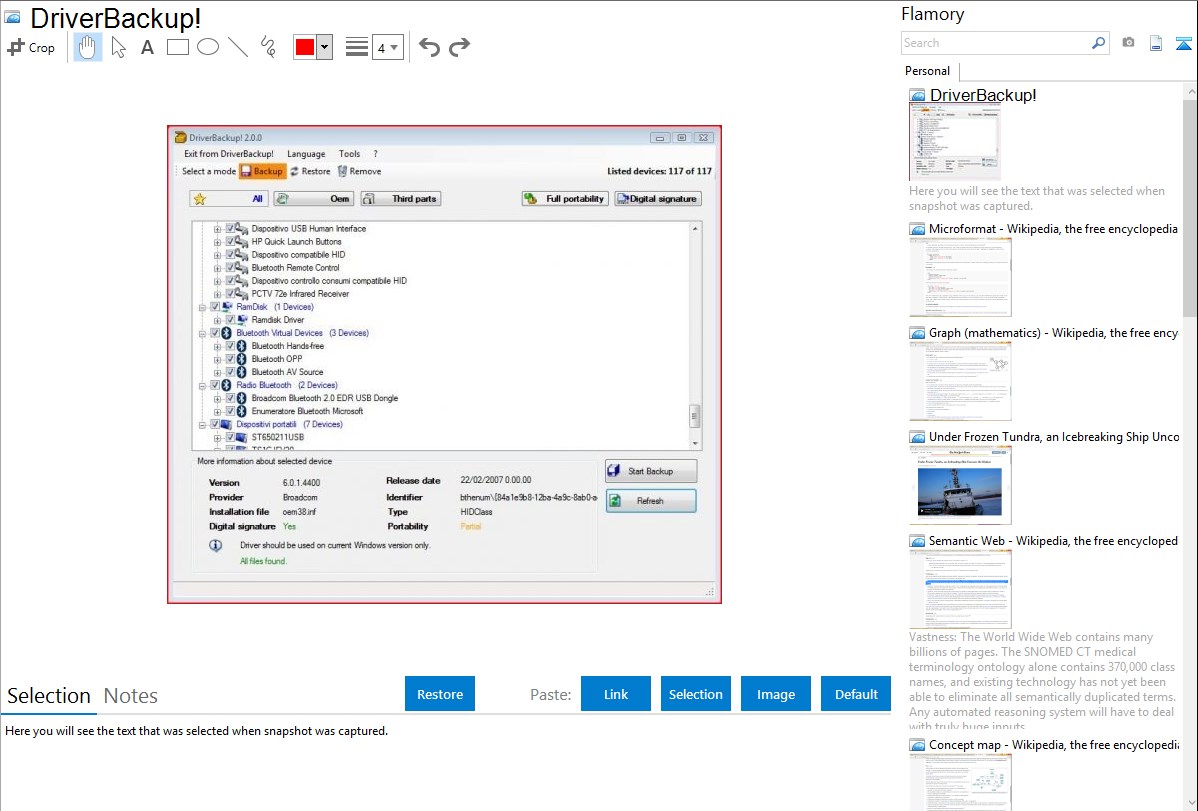Select the straight line tool
The width and height of the screenshot is (1198, 811).
[x=238, y=47]
